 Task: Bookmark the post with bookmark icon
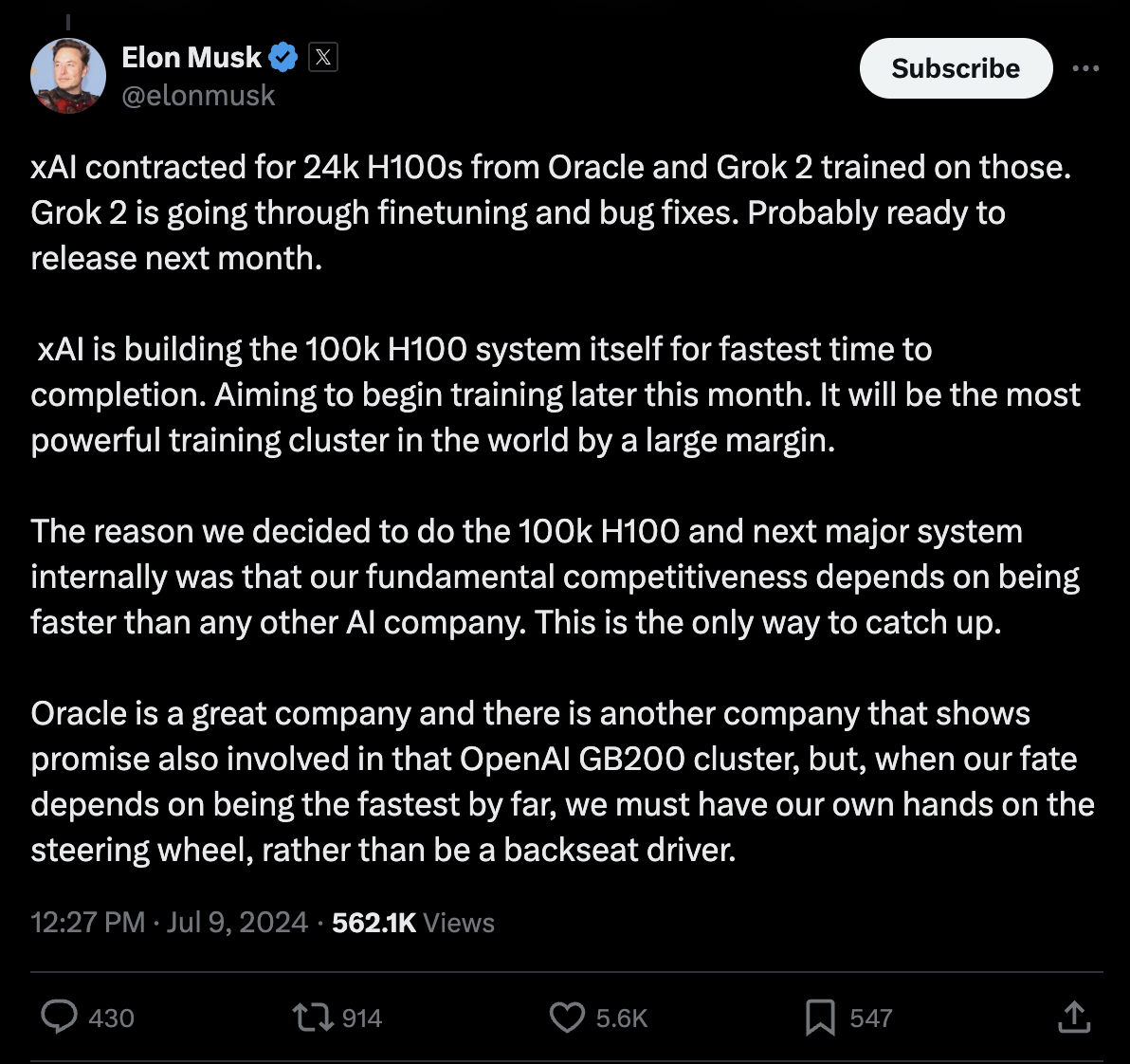820,1018
